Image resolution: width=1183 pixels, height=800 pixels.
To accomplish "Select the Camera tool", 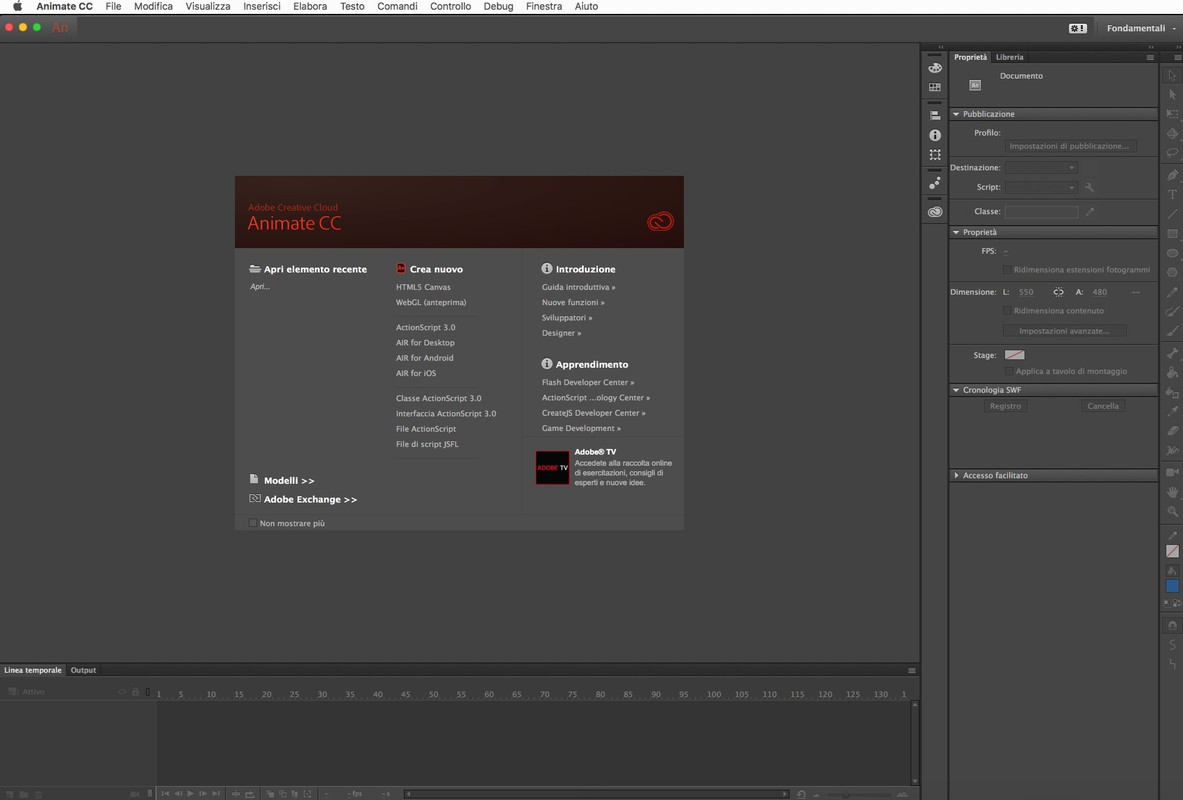I will (x=1172, y=472).
